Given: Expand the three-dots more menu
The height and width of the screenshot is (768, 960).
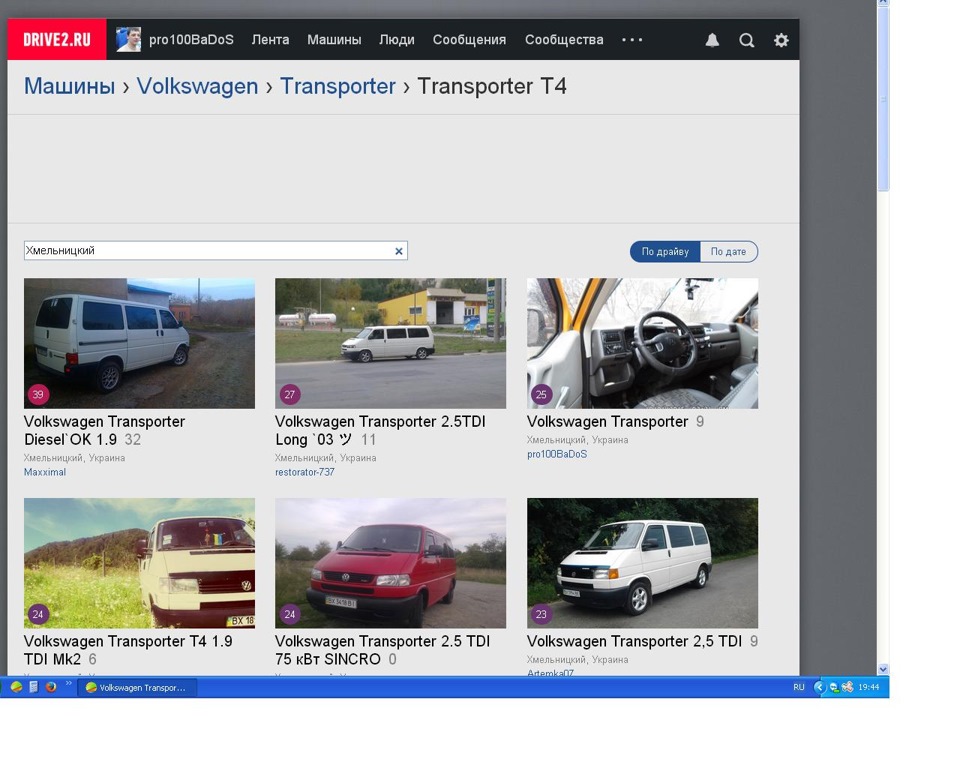Looking at the screenshot, I should 632,40.
